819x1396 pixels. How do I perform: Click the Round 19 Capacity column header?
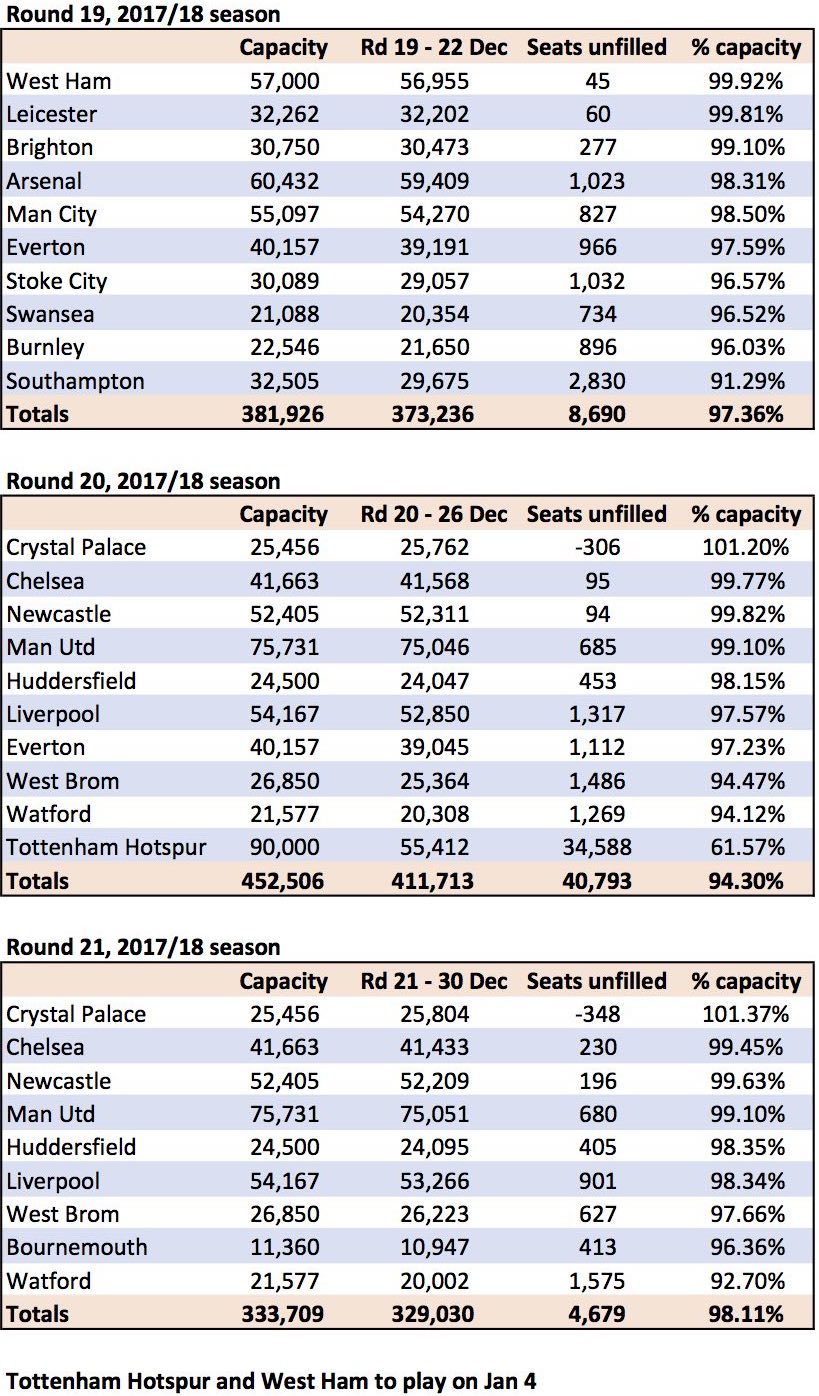[284, 47]
